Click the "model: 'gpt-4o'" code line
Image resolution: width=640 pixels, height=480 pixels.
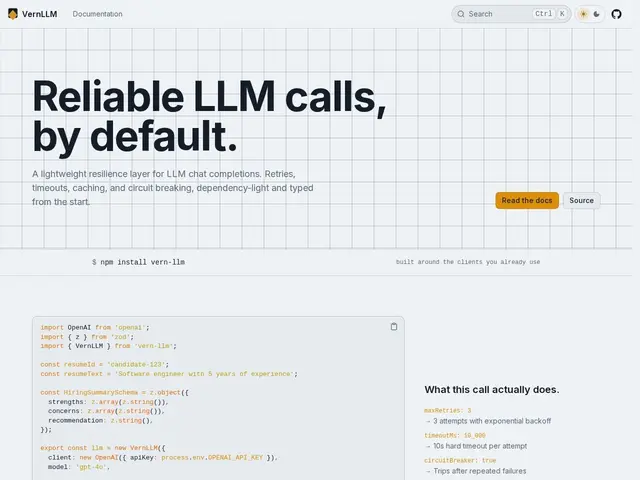(x=79, y=467)
